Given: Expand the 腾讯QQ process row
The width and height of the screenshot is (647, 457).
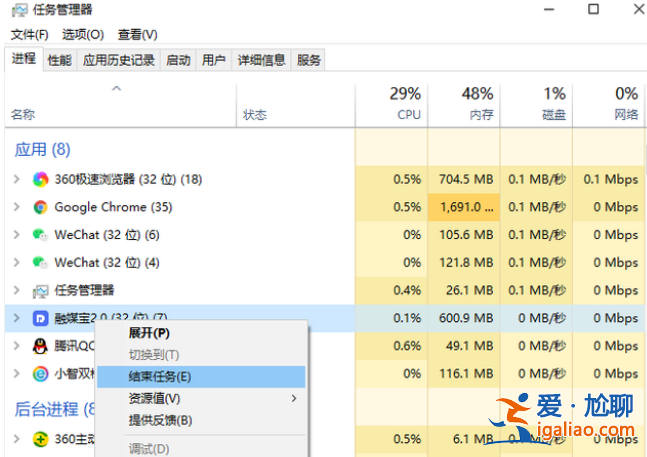Looking at the screenshot, I should pyautogui.click(x=16, y=346).
